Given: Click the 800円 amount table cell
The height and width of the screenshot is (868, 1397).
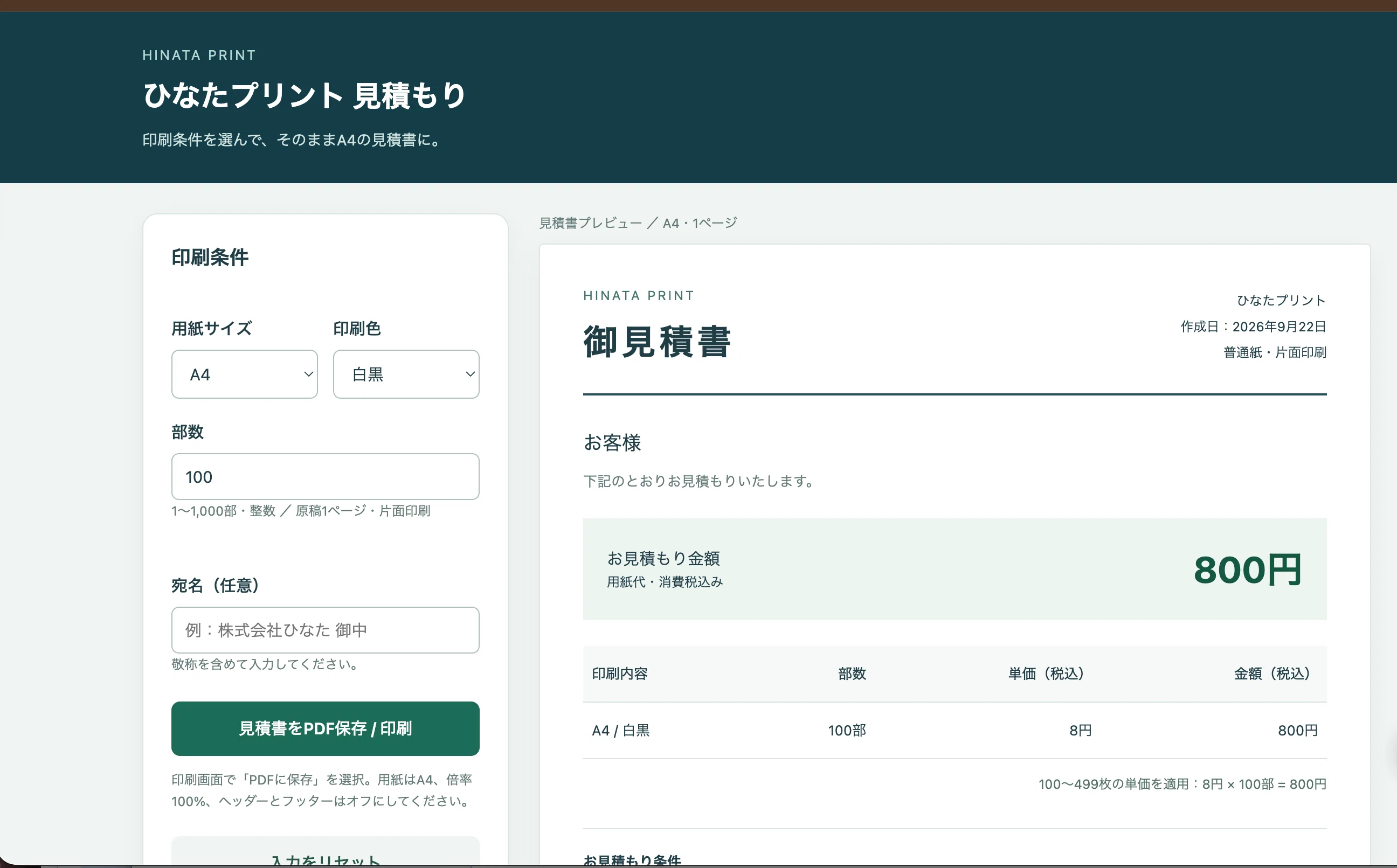Looking at the screenshot, I should pos(1298,730).
